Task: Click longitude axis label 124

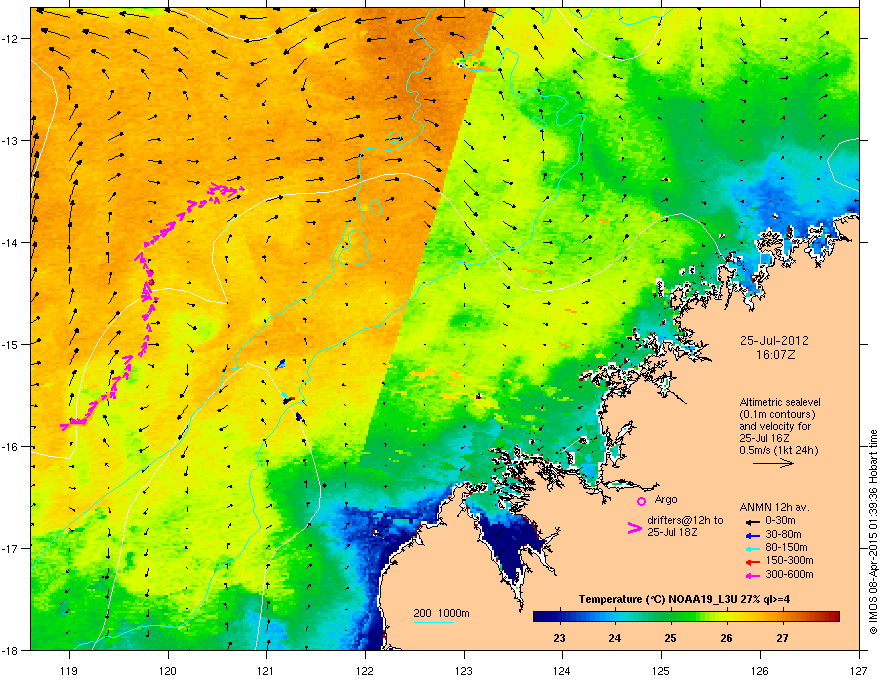Action: point(562,670)
